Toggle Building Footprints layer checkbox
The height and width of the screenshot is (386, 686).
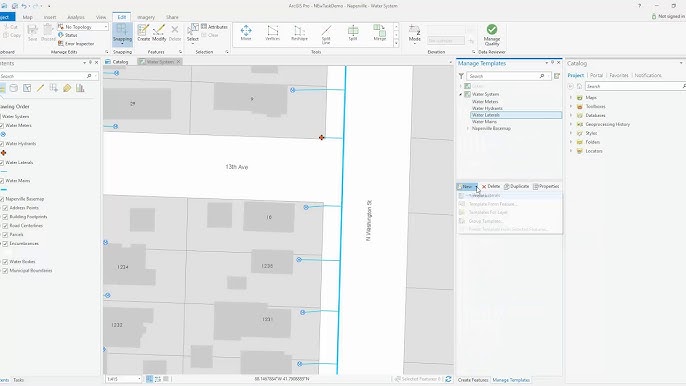pos(5,217)
